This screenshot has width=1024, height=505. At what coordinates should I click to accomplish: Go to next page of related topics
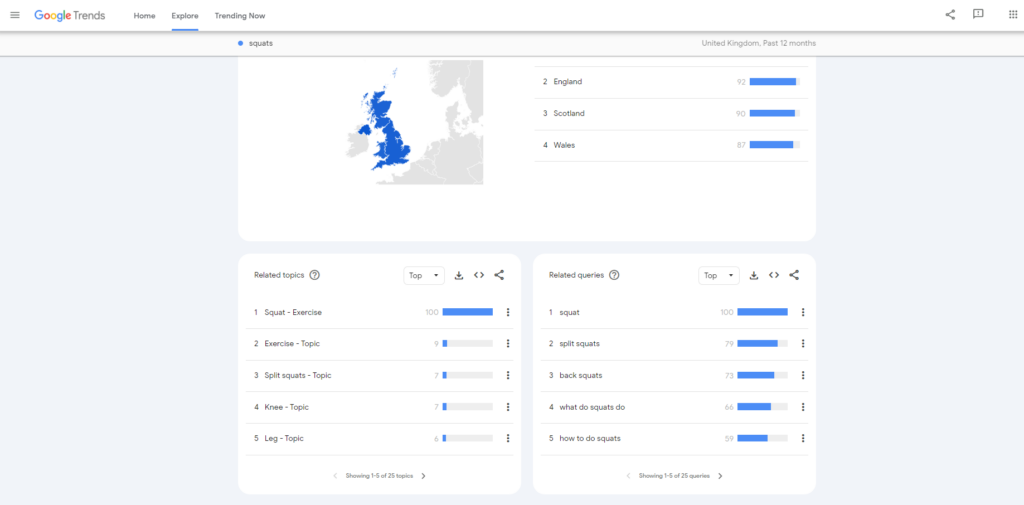point(423,476)
